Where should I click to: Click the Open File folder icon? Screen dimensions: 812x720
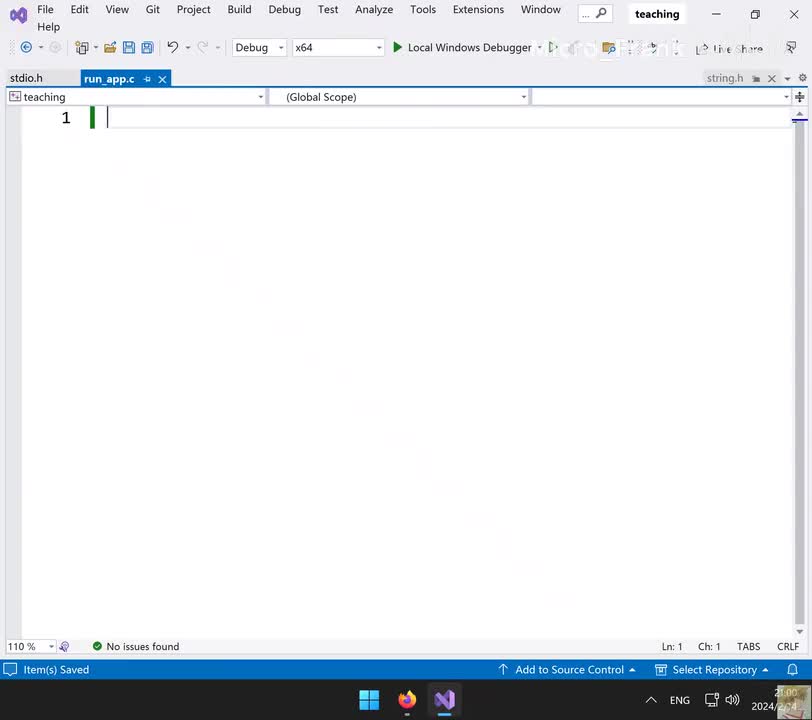110,48
